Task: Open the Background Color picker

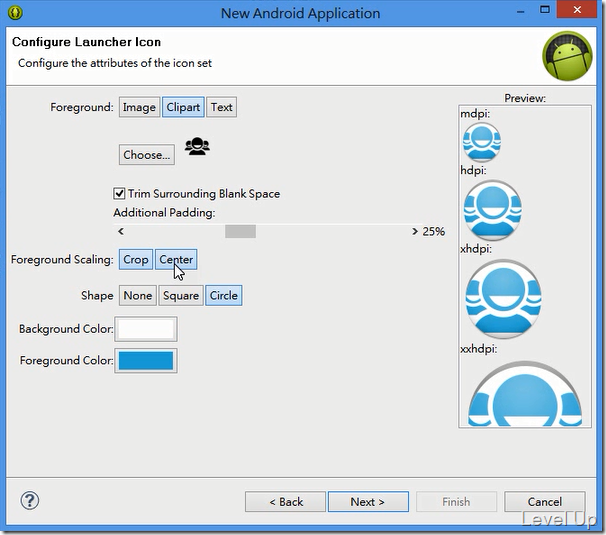Action: click(146, 329)
